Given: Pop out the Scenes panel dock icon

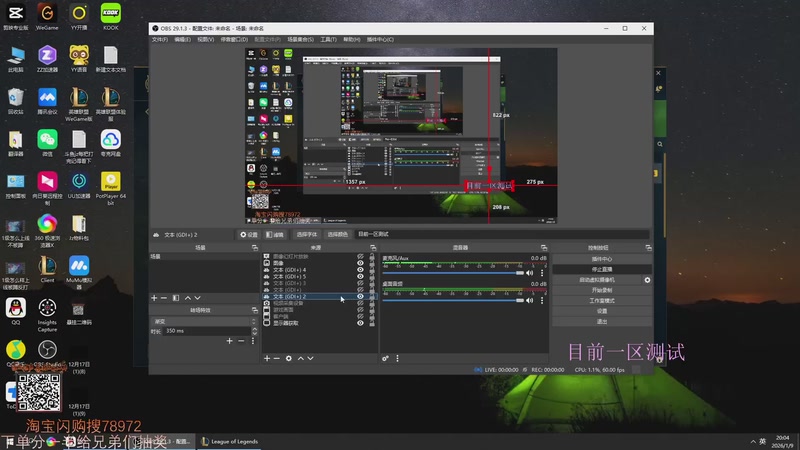Looking at the screenshot, I should point(255,247).
